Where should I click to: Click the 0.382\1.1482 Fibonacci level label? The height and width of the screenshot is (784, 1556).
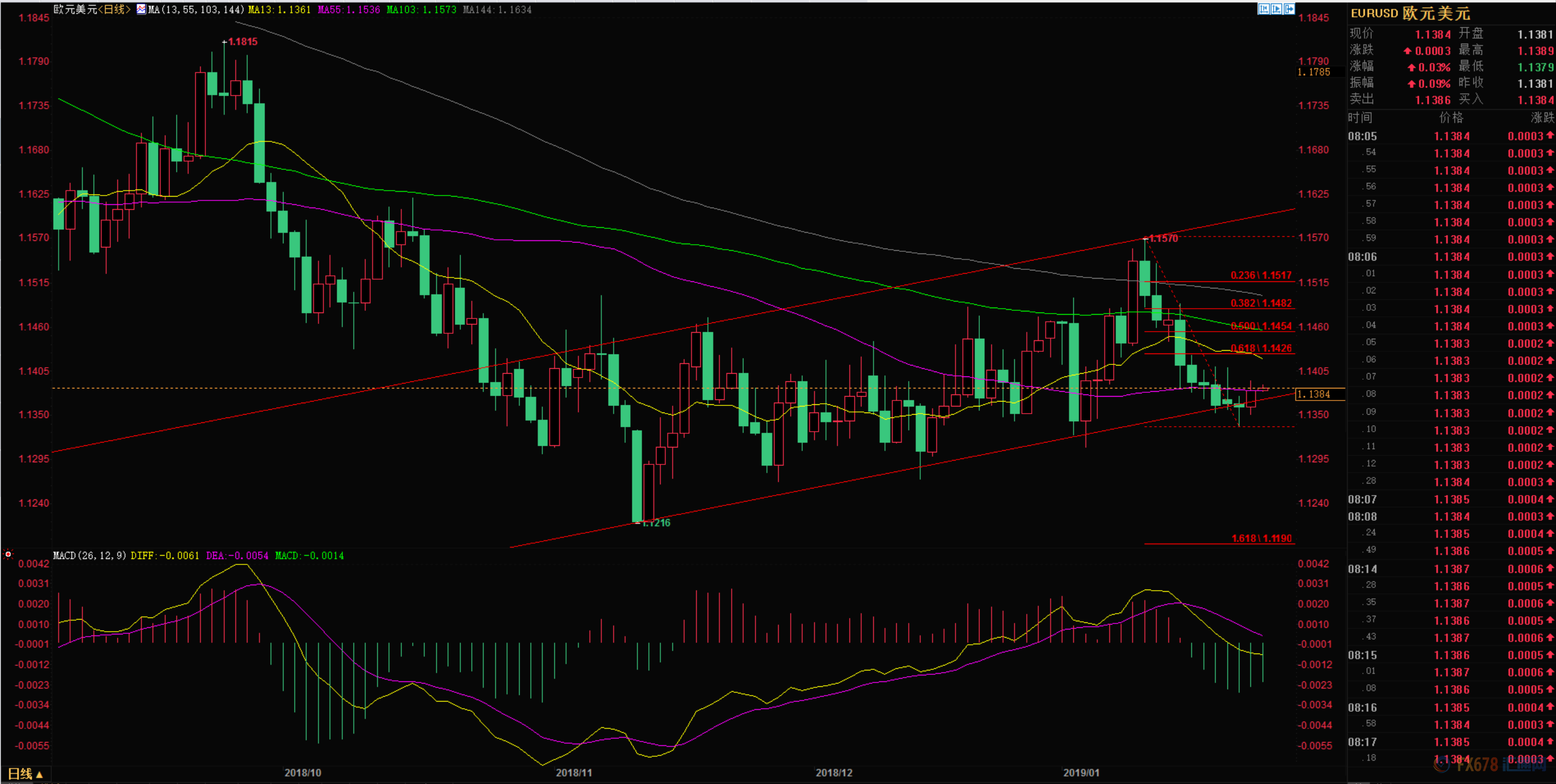tap(1261, 303)
